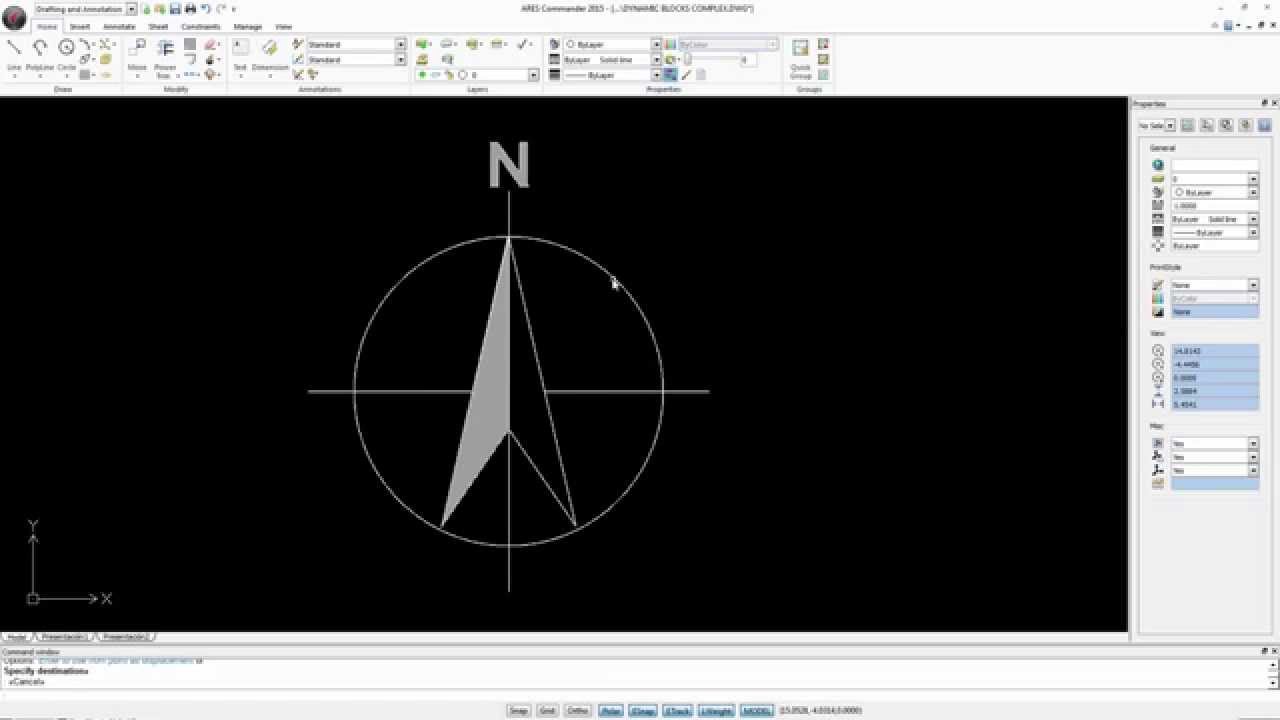The width and height of the screenshot is (1280, 720).
Task: Click the Save icon in quick access toolbar
Action: click(175, 9)
